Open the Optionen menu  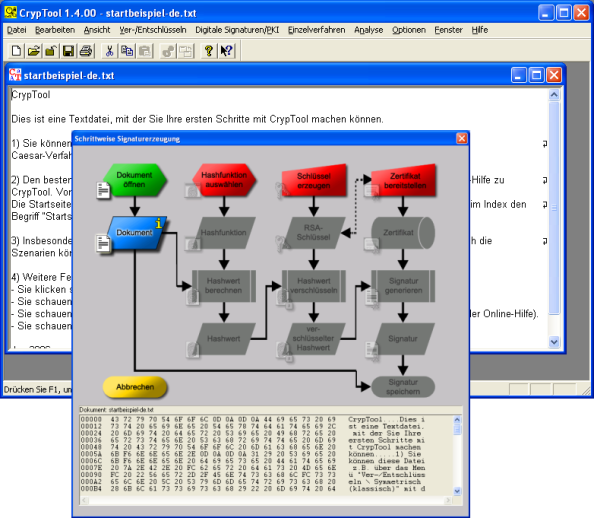(x=409, y=30)
